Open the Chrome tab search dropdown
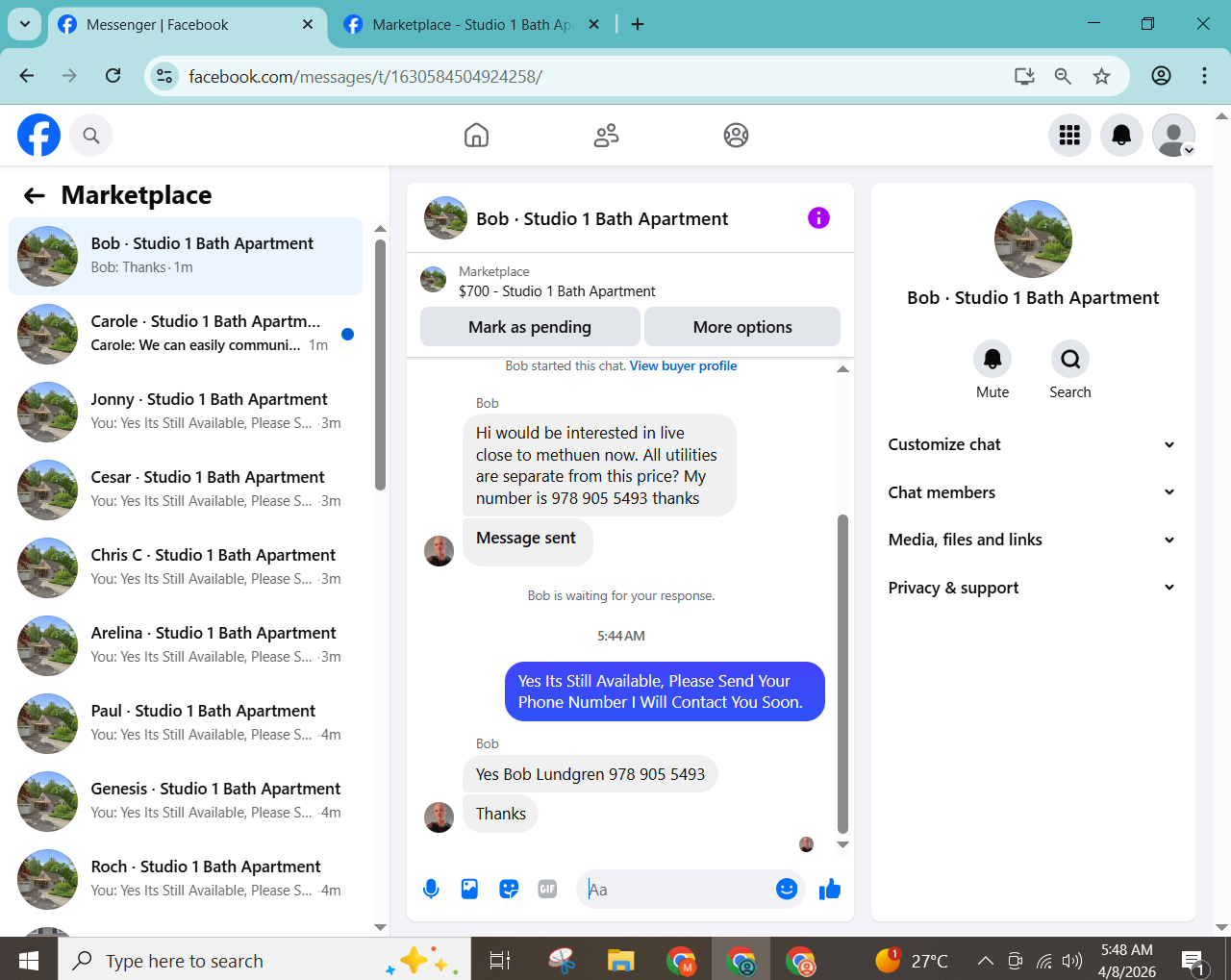Screen dimensions: 1231x980 [x=24, y=25]
